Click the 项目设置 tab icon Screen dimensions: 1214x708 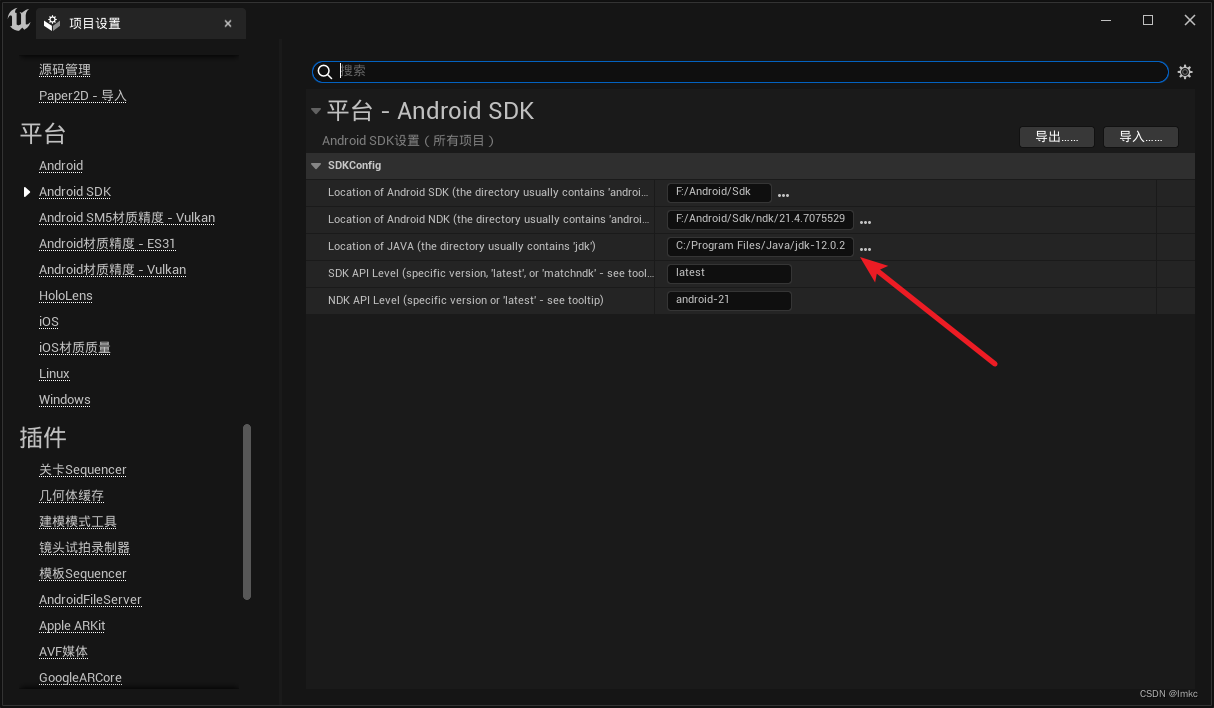pos(52,23)
